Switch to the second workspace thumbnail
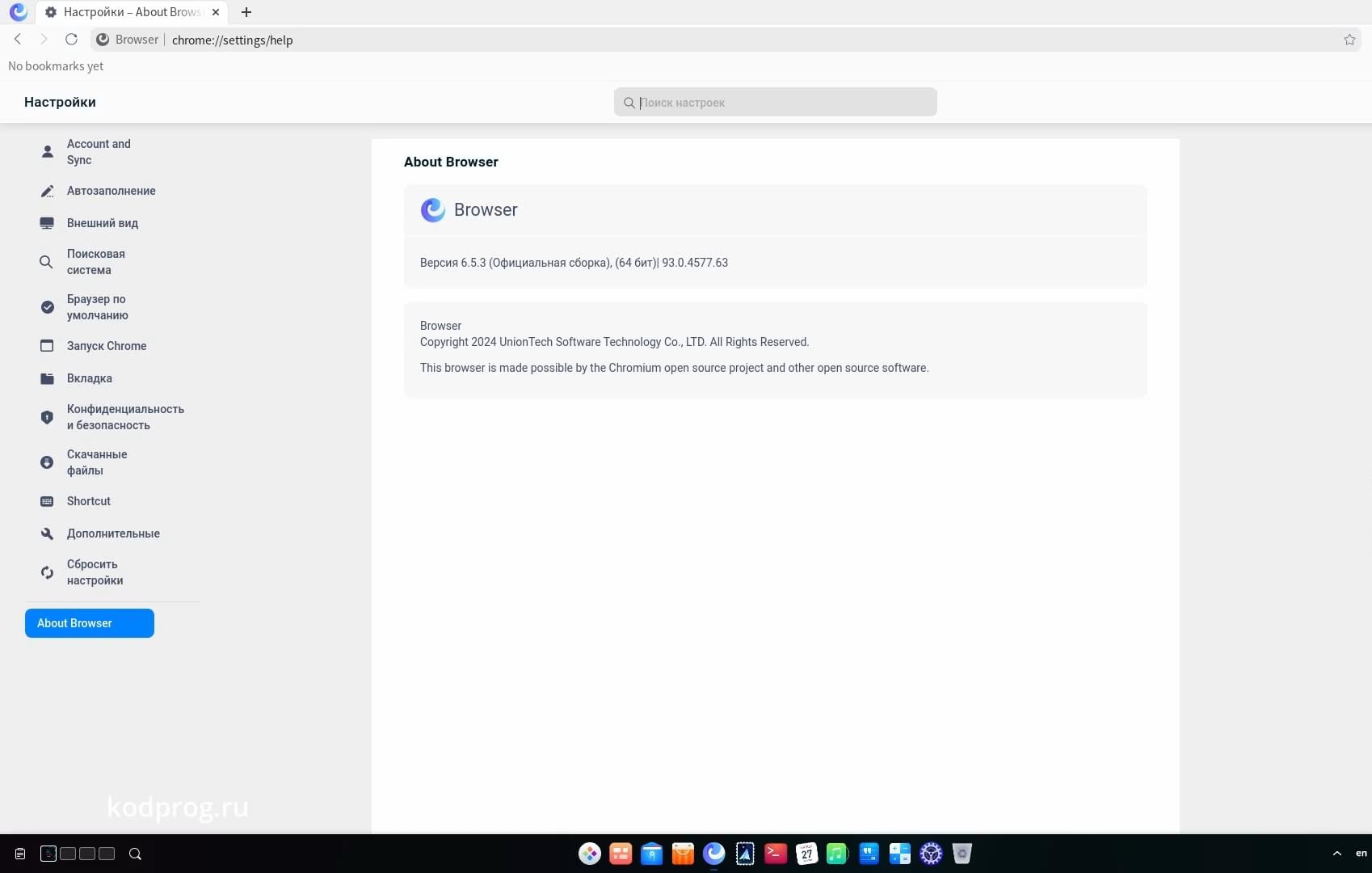 pos(68,854)
